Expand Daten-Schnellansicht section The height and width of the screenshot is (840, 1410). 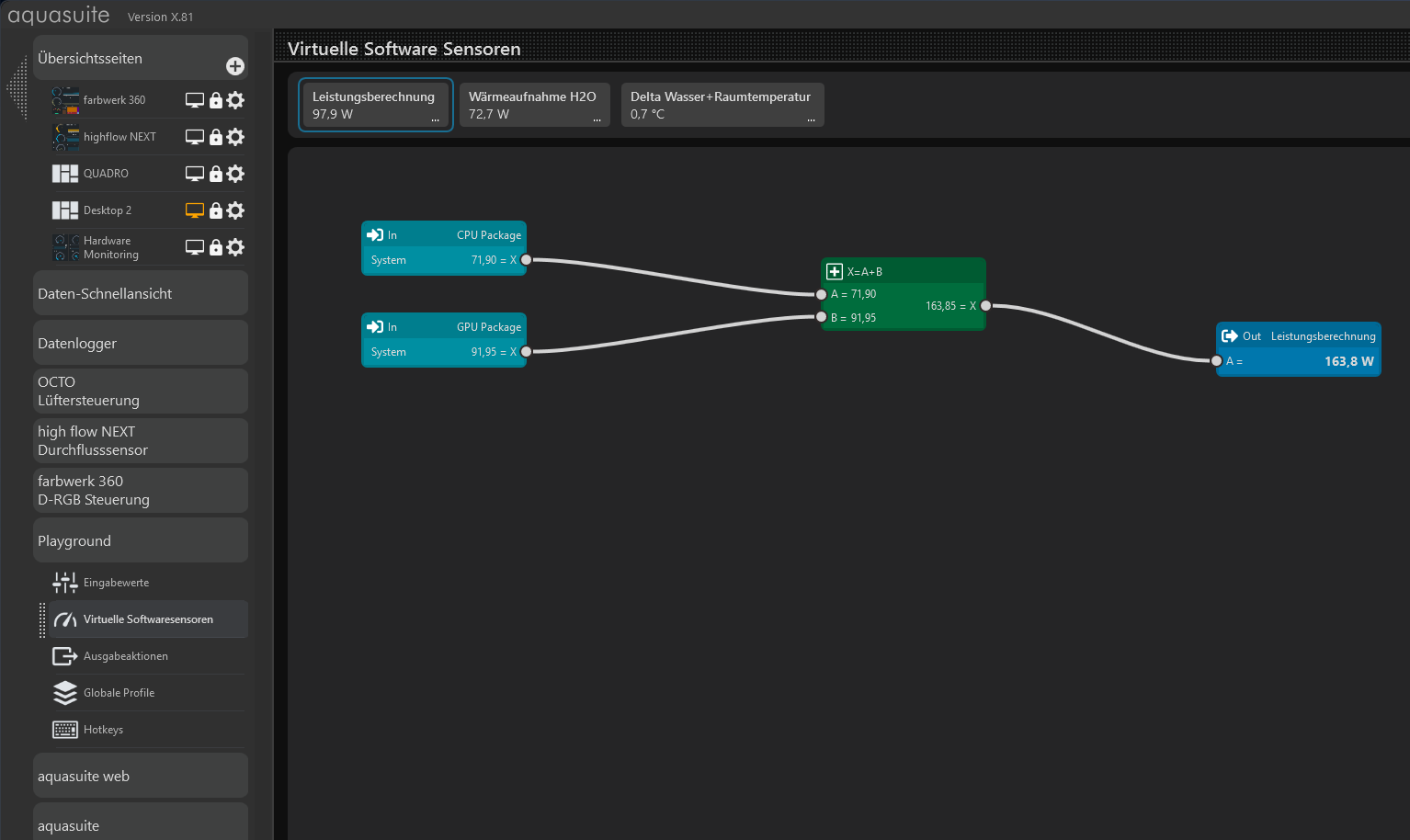(141, 293)
